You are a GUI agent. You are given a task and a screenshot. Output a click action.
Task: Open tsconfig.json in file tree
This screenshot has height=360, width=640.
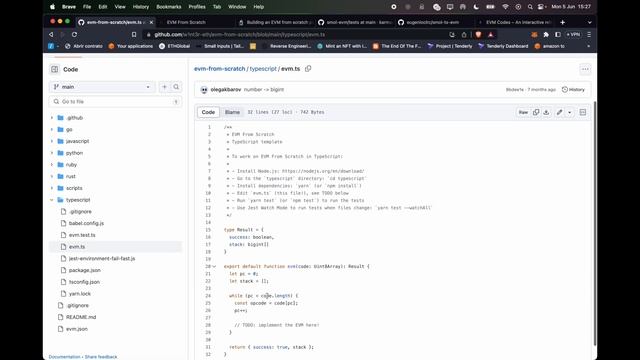pos(84,282)
